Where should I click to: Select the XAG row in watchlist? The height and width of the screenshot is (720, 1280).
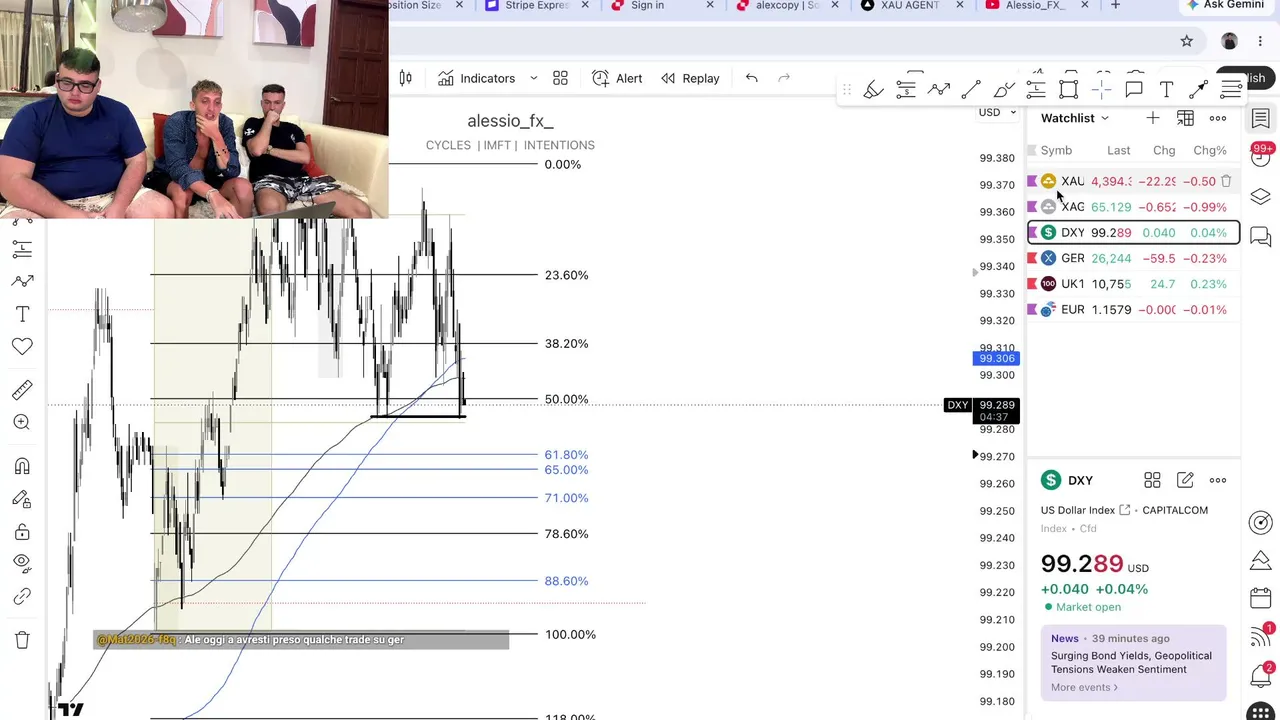click(x=1134, y=207)
